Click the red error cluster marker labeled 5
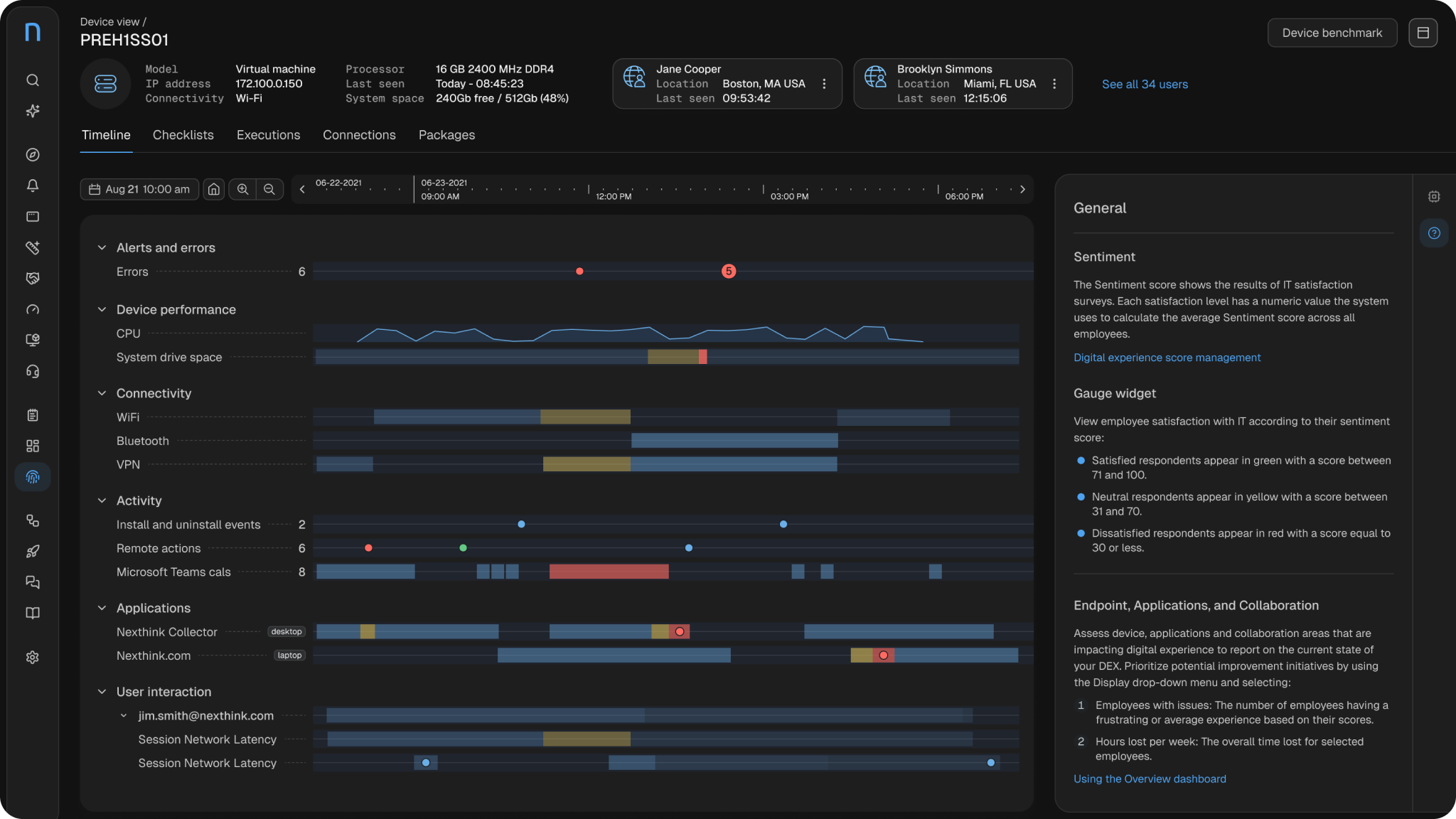The width and height of the screenshot is (1456, 819). click(729, 272)
